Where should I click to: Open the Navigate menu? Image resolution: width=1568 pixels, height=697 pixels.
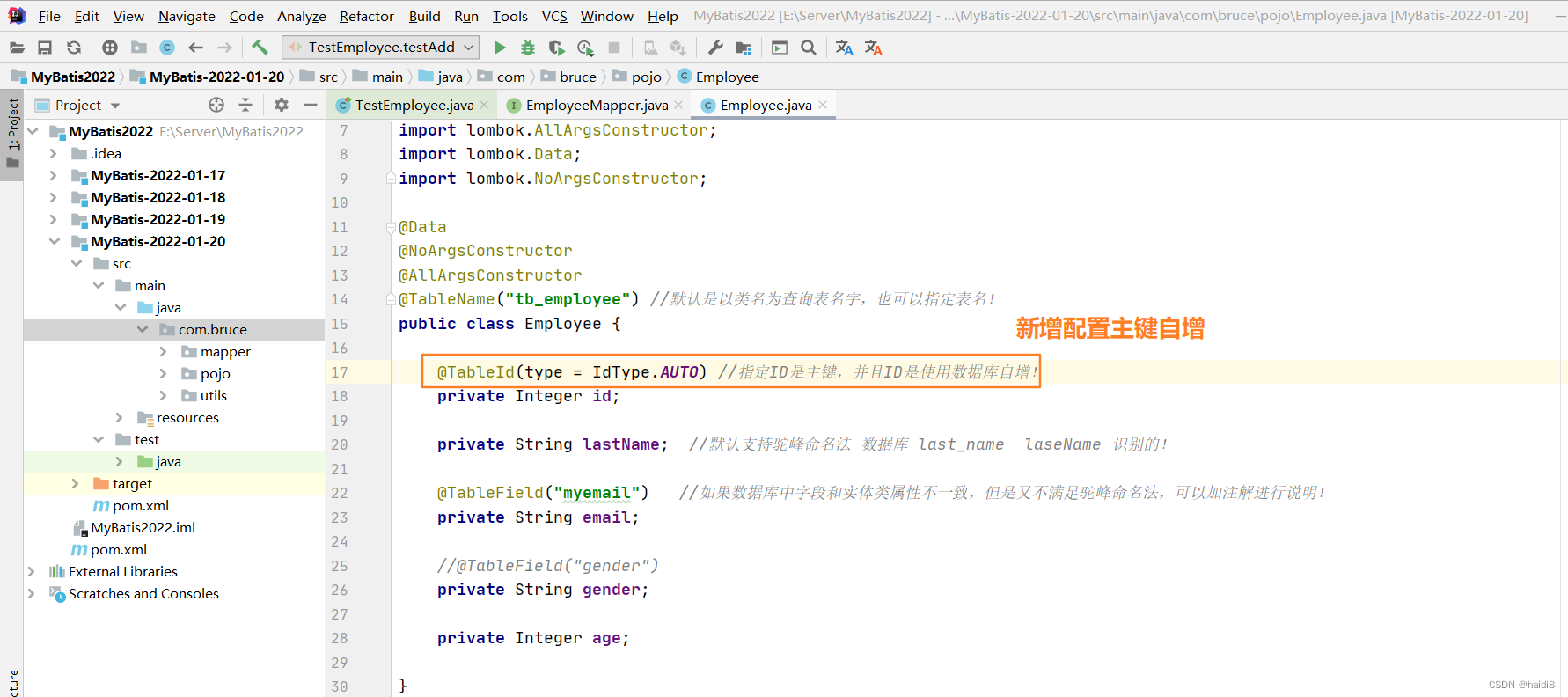[187, 16]
